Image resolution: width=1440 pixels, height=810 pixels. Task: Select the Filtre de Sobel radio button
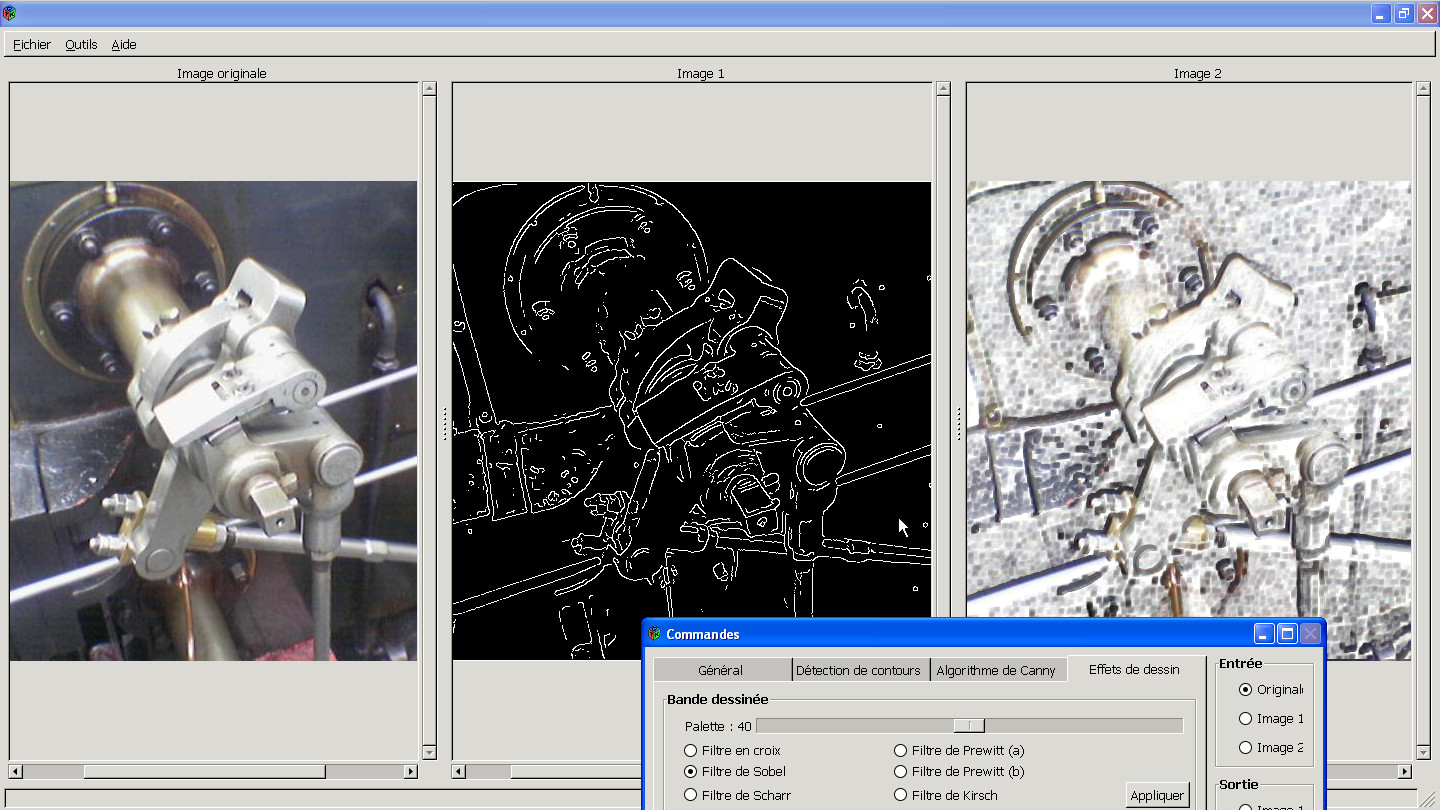click(x=735, y=771)
